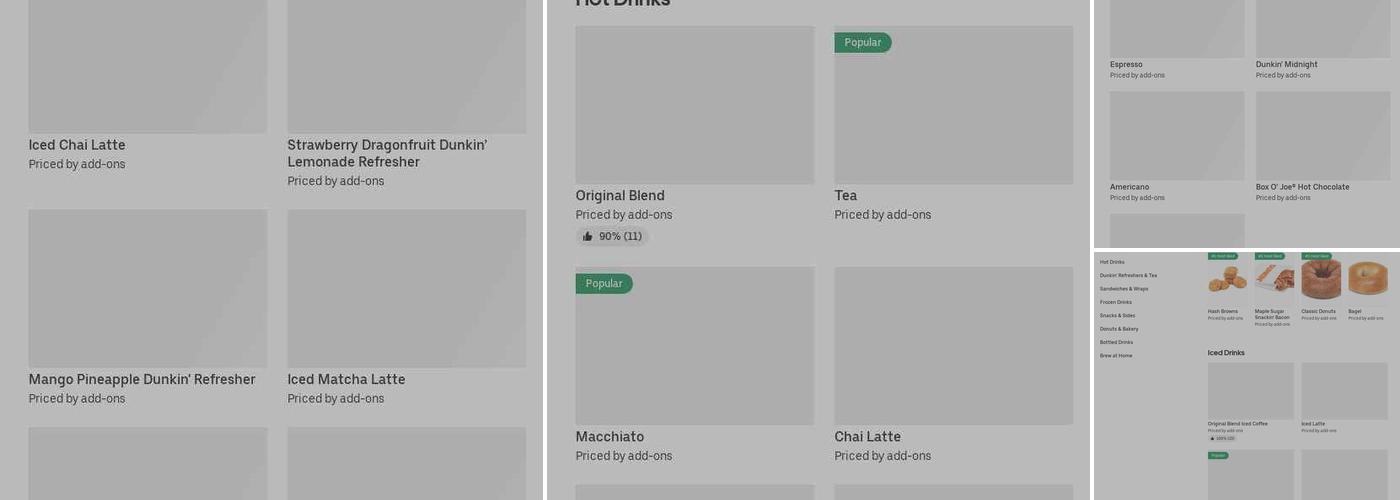Go to Dunkin' Refreshers & Tea category

click(1128, 275)
